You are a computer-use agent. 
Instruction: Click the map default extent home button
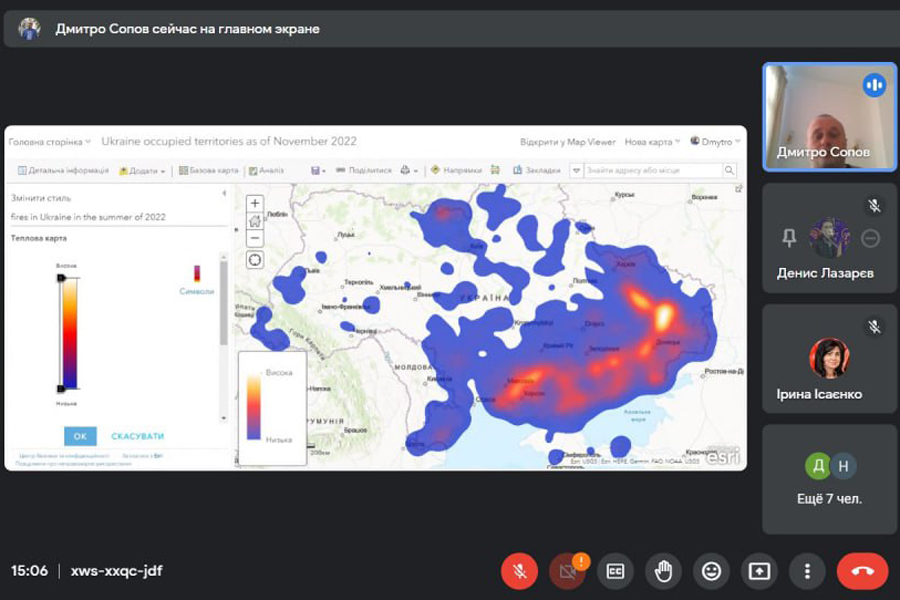click(x=255, y=221)
